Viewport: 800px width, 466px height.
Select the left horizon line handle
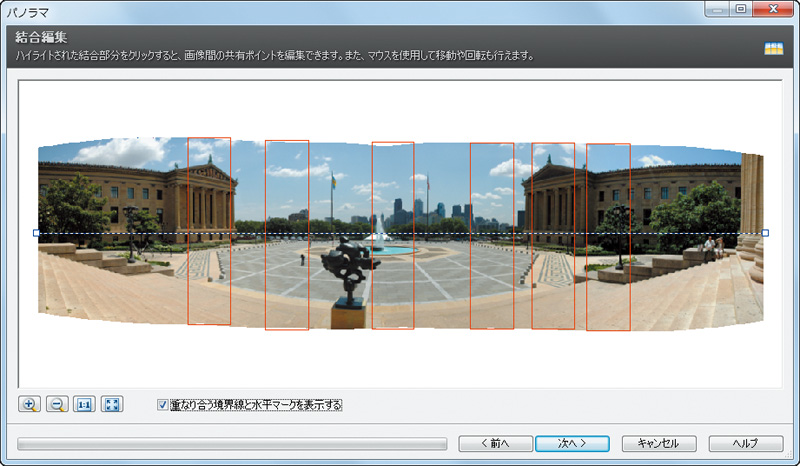point(36,233)
